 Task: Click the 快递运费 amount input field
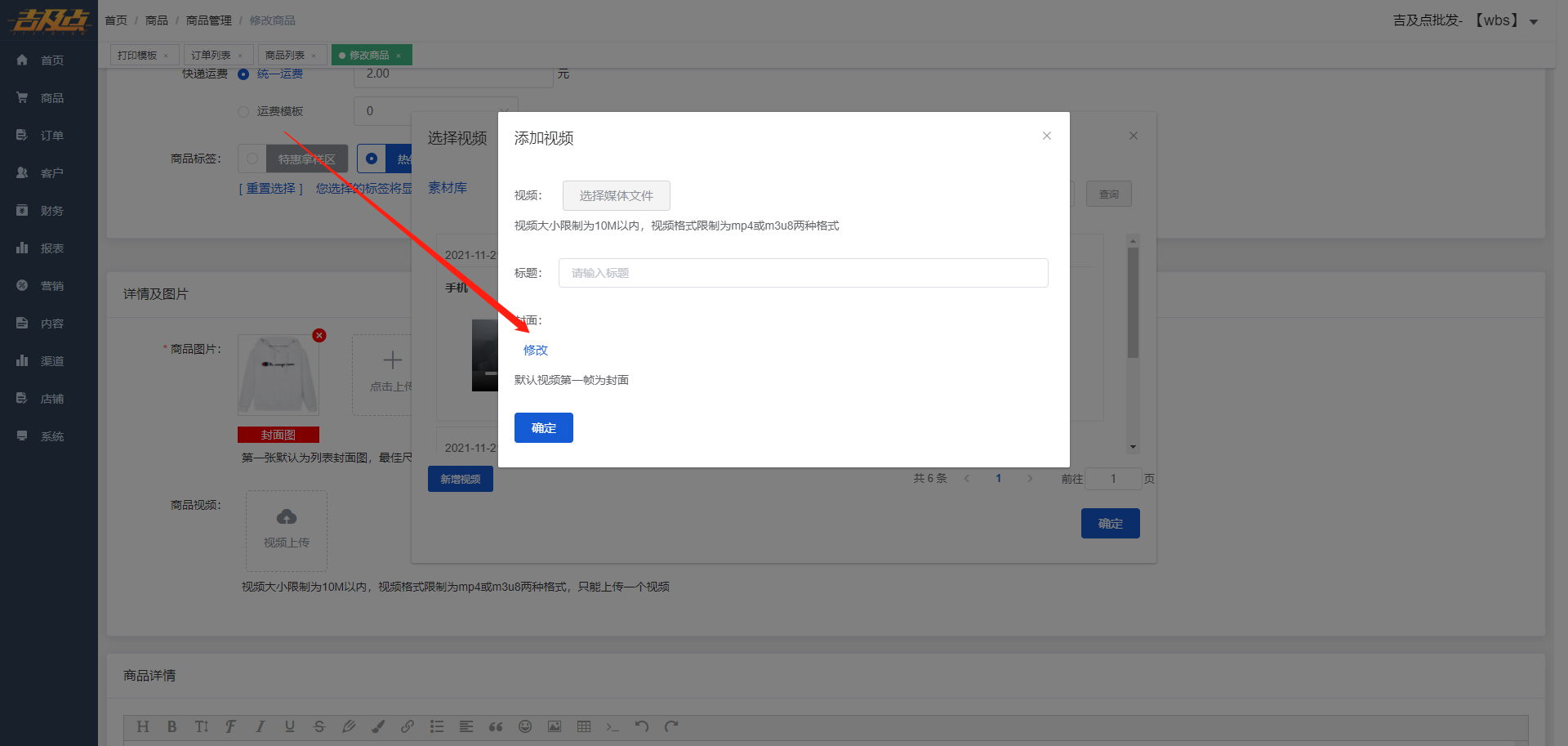(x=454, y=74)
